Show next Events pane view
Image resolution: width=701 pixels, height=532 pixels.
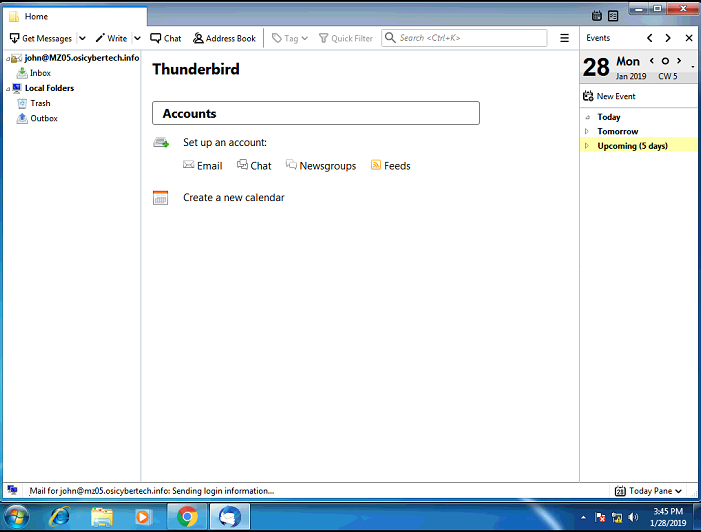[668, 38]
